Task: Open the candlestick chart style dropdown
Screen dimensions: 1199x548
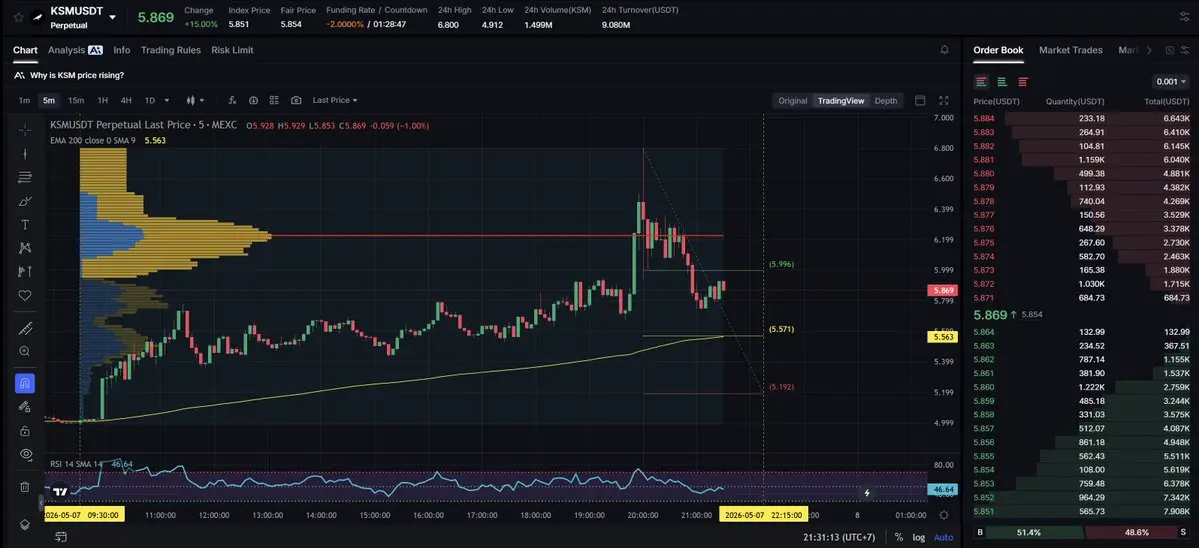Action: pyautogui.click(x=196, y=100)
